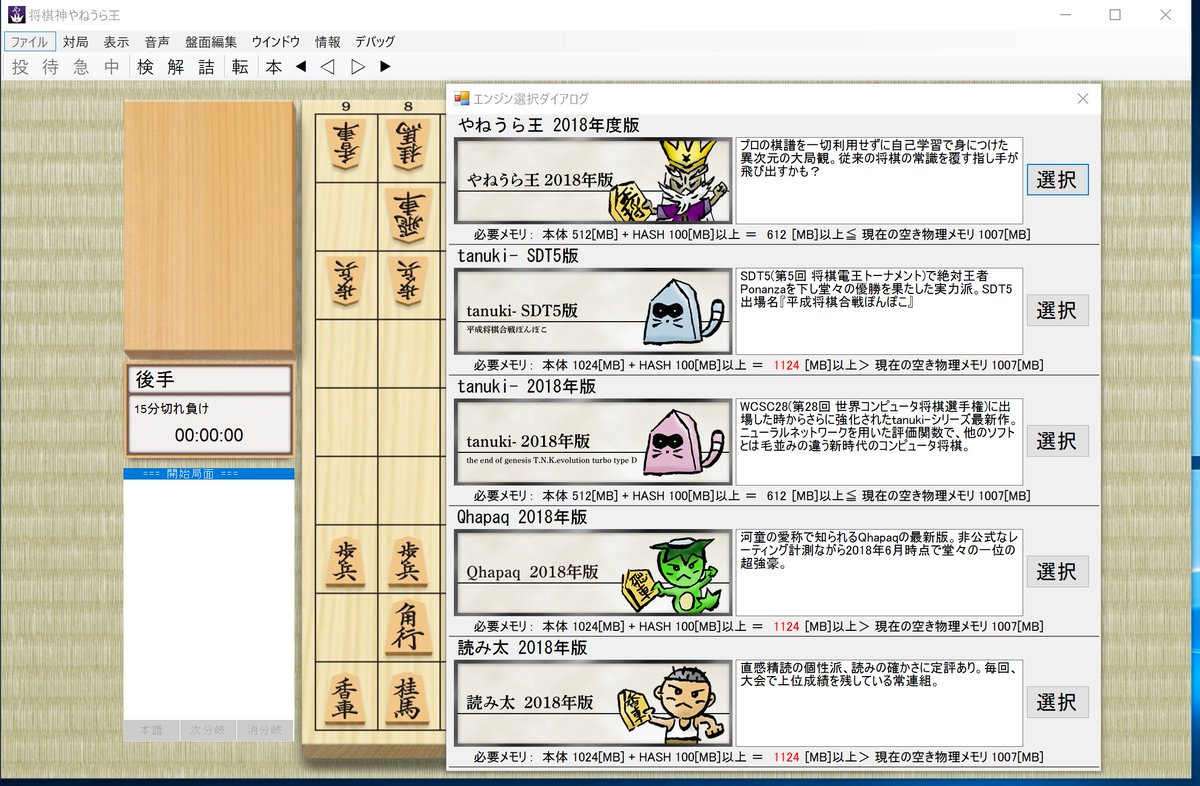
Task: Select the 読み太 2018年版 engine
Action: click(1058, 702)
